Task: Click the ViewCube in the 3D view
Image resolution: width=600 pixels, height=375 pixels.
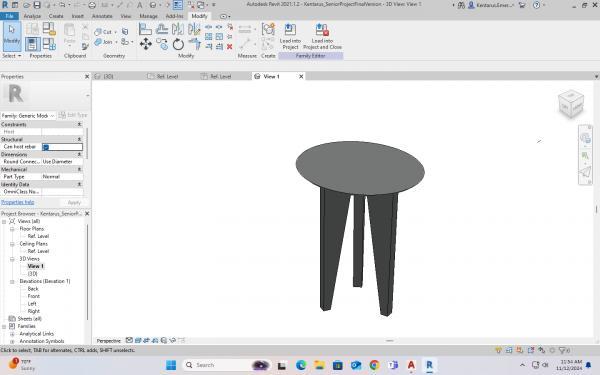Action: pyautogui.click(x=571, y=104)
